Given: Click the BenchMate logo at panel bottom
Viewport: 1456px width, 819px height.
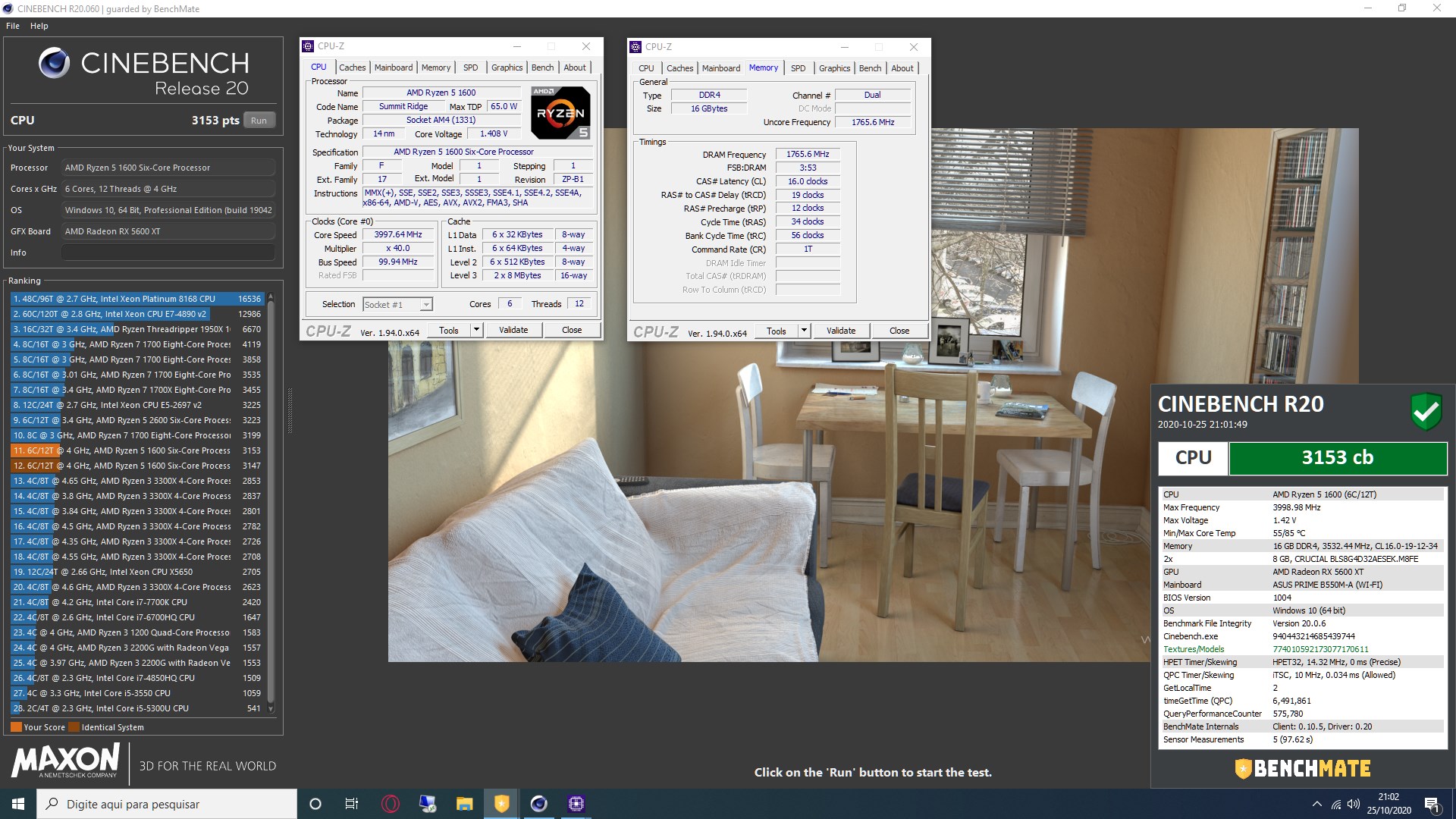Looking at the screenshot, I should pyautogui.click(x=1303, y=769).
